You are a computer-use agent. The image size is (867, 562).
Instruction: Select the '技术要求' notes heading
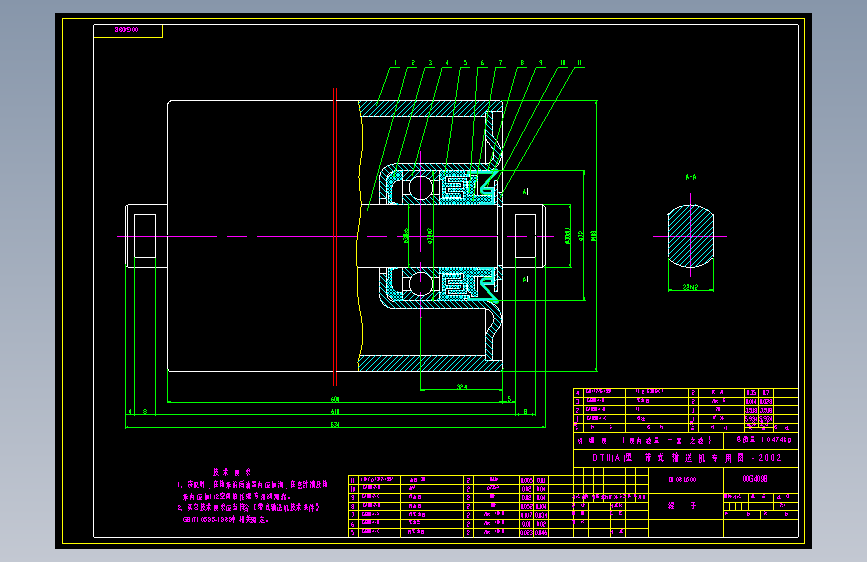click(232, 472)
